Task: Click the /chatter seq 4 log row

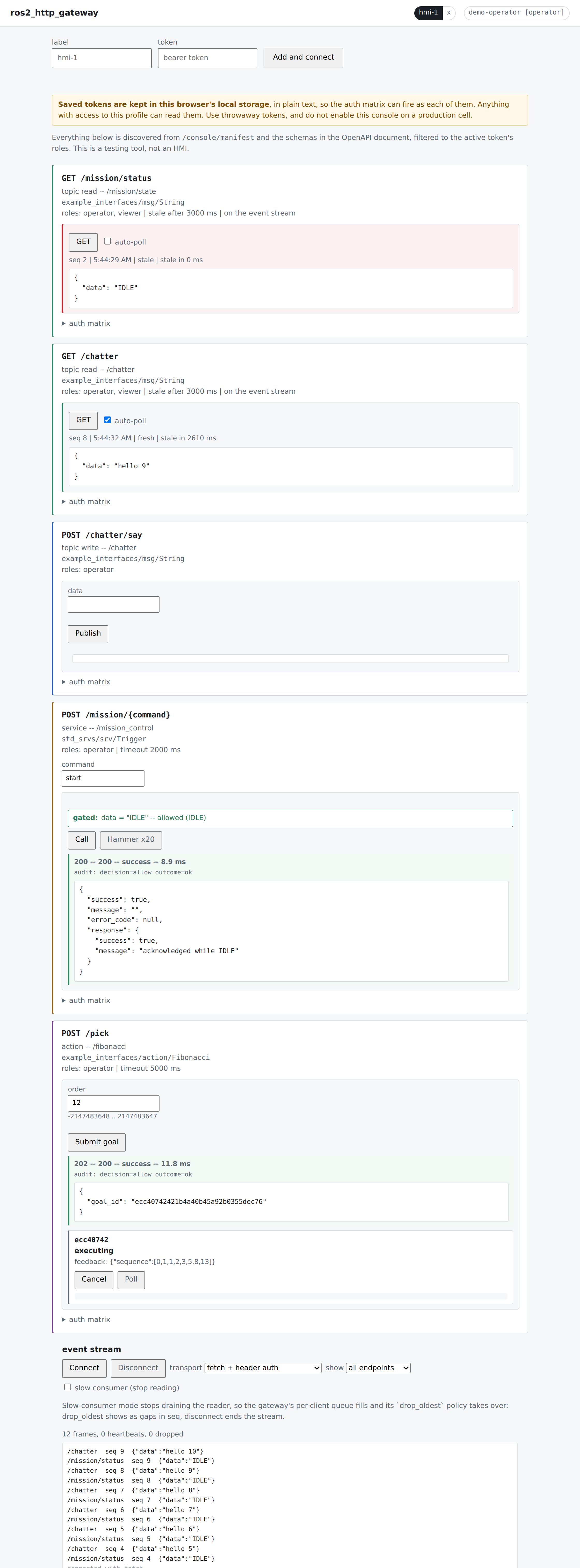Action: point(133,1549)
